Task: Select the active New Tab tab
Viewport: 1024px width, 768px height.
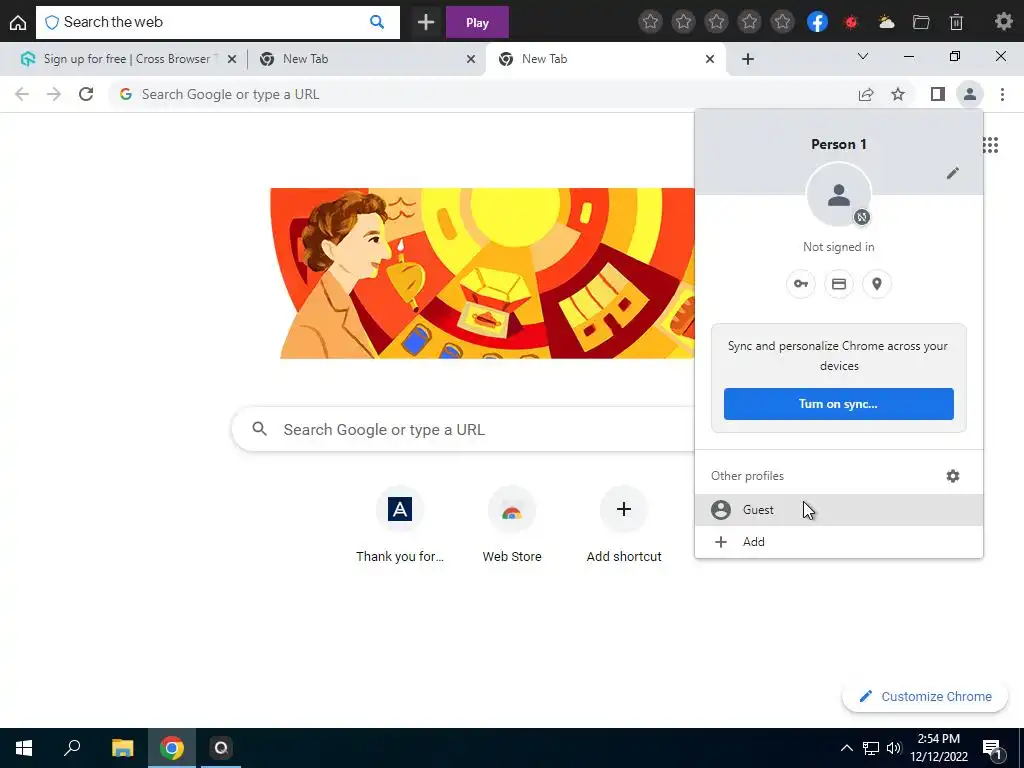Action: pos(605,59)
